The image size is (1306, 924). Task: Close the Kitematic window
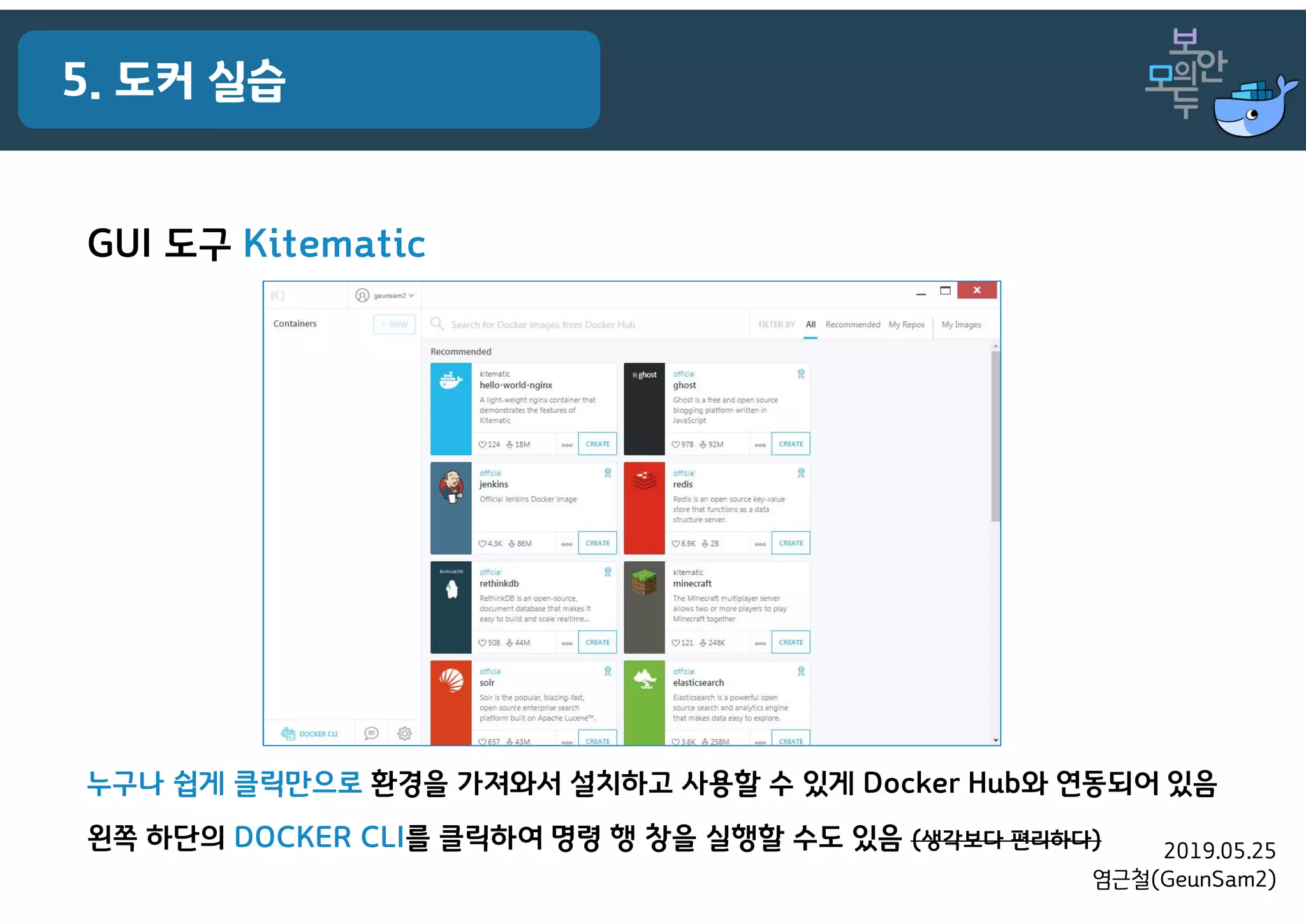[x=976, y=290]
